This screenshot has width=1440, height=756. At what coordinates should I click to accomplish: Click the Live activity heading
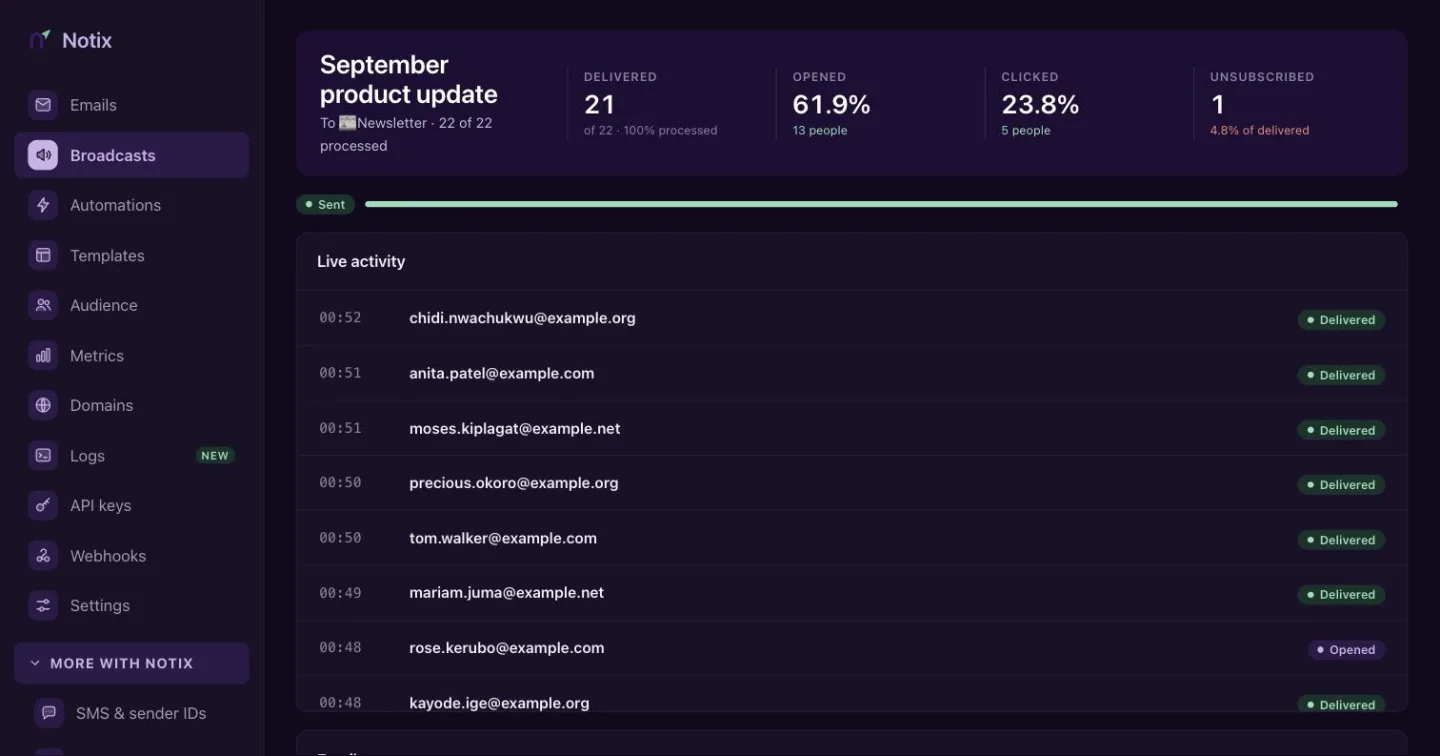(x=361, y=261)
